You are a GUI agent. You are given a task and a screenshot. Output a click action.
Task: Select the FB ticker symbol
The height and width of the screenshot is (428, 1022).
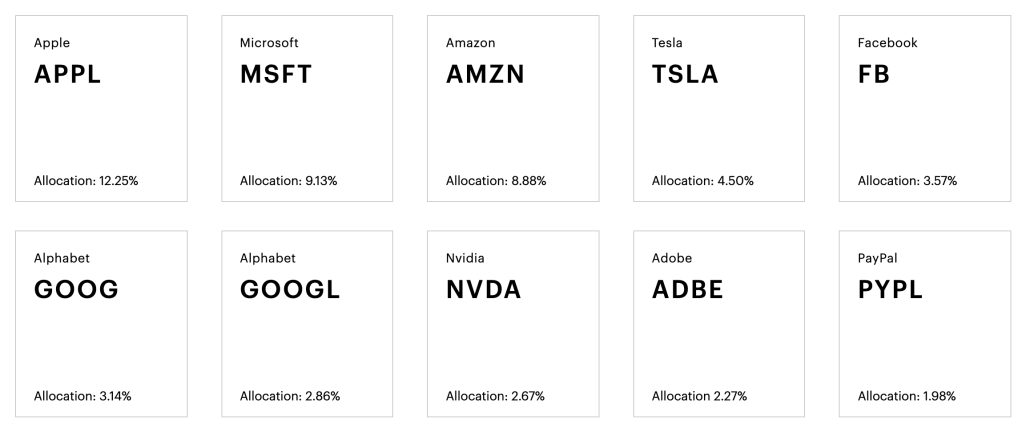(874, 75)
